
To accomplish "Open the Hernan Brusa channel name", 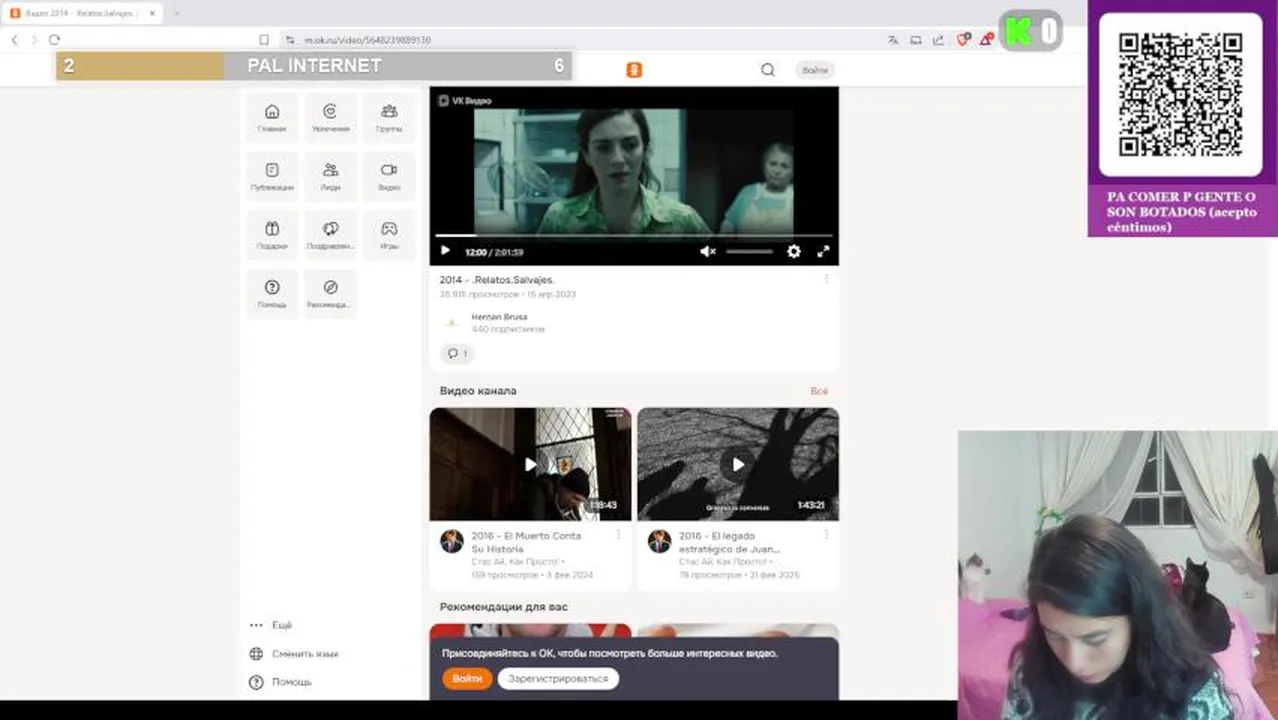I will (x=499, y=317).
